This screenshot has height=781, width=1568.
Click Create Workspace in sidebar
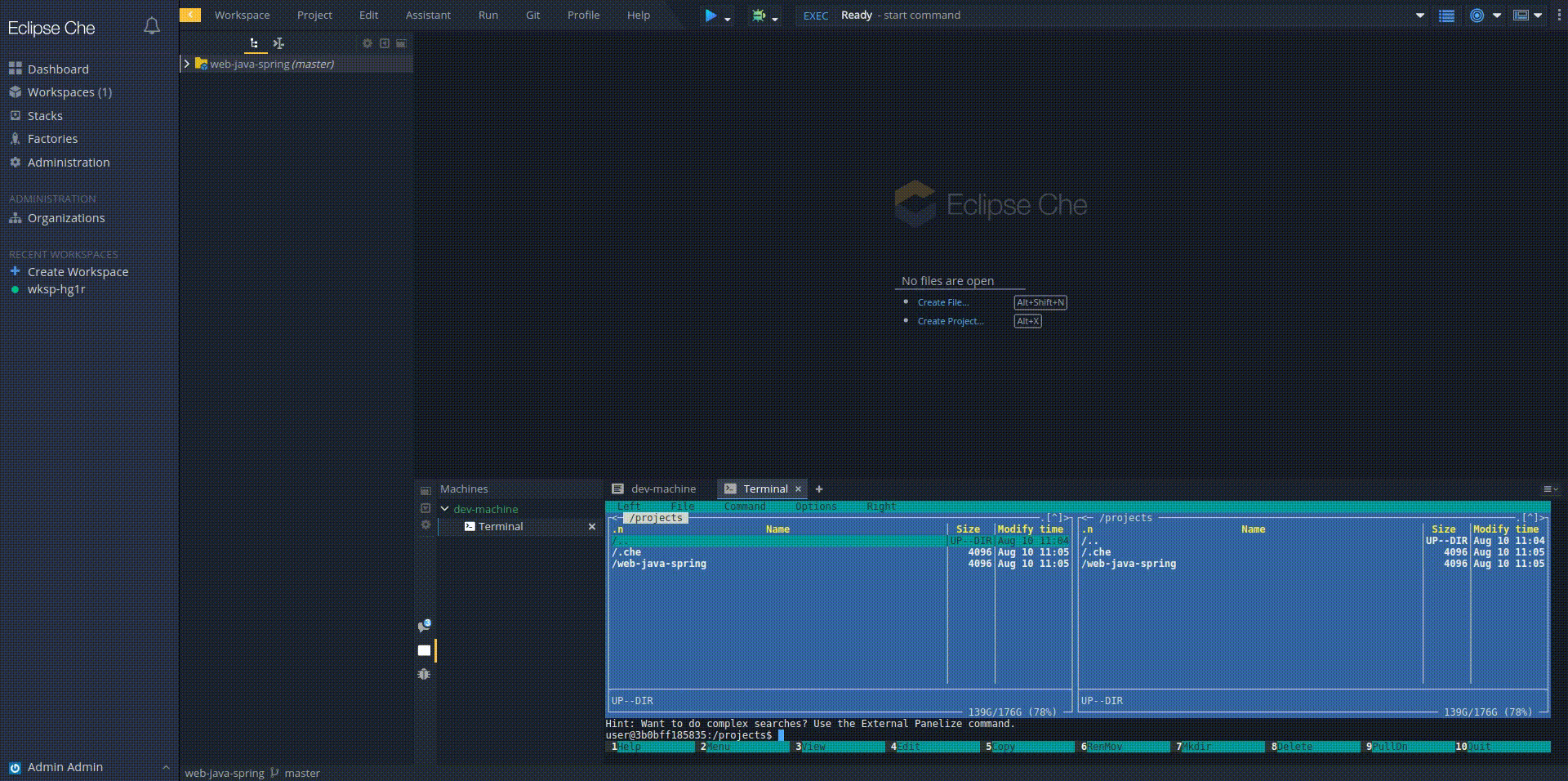coord(78,272)
